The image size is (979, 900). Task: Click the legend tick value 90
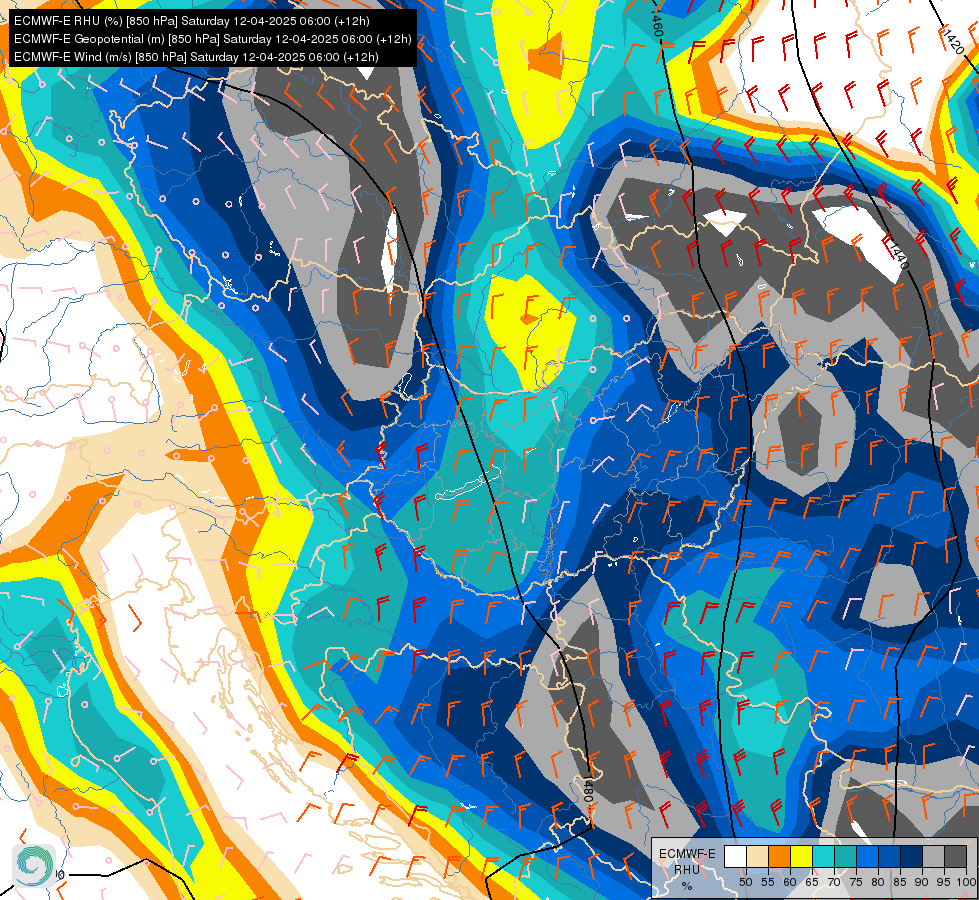922,882
